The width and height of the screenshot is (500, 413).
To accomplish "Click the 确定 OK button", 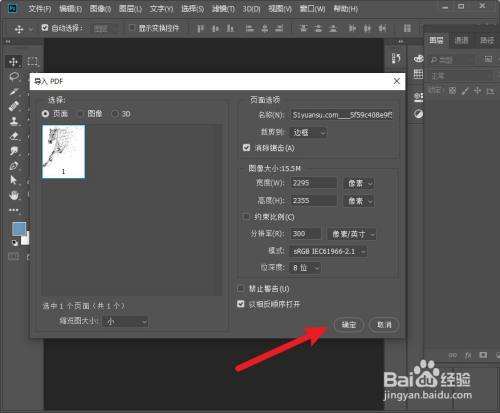I will point(349,324).
